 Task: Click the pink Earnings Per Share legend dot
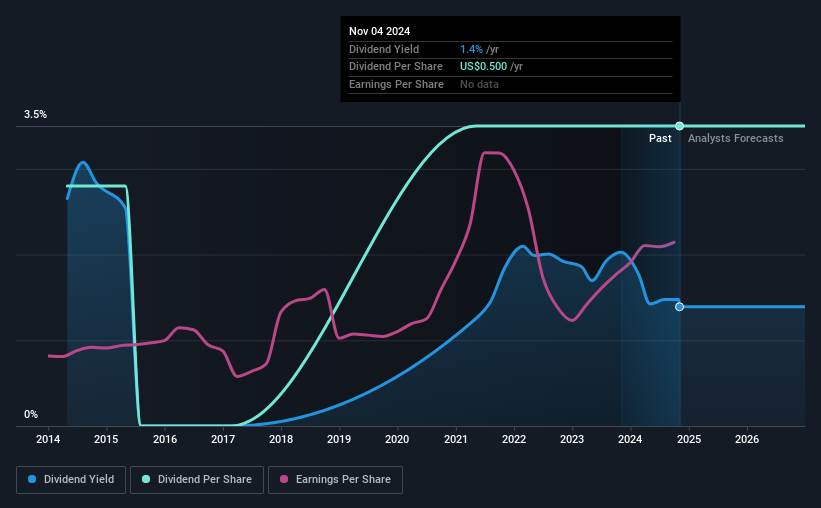point(284,479)
